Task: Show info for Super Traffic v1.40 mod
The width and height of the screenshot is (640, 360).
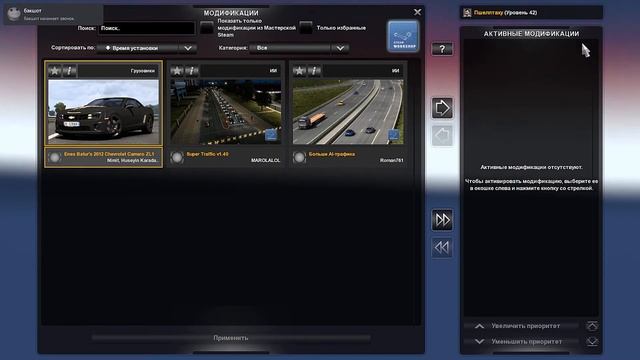Action: point(192,71)
